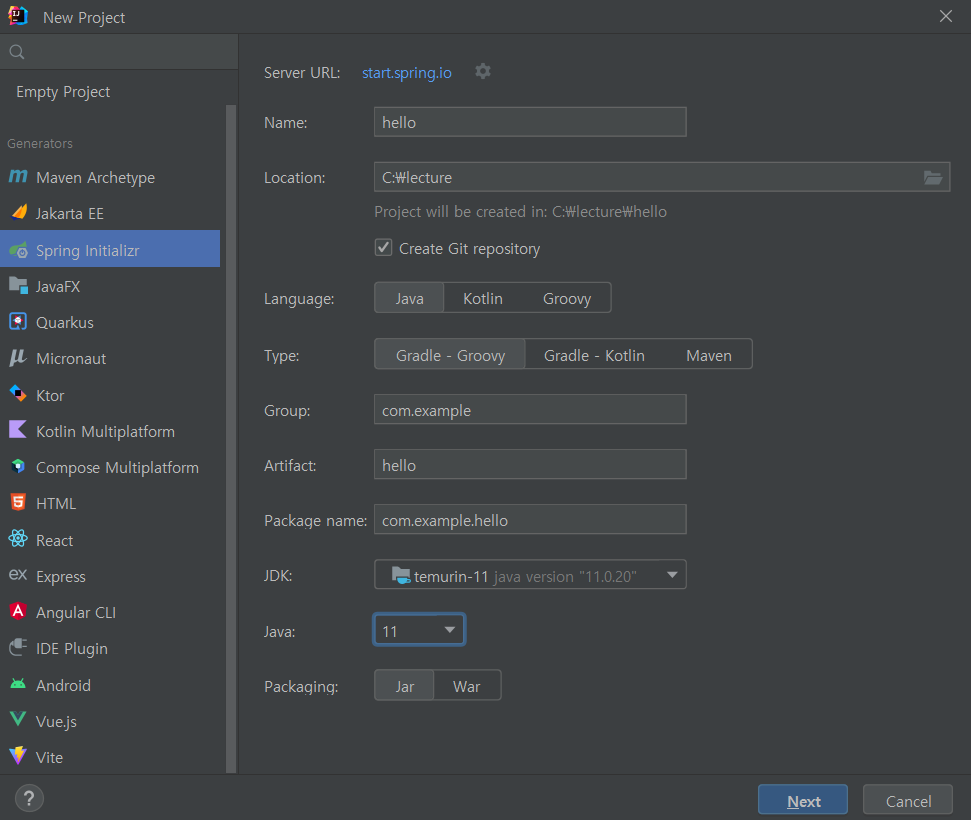Image resolution: width=971 pixels, height=820 pixels.
Task: Click the Artifact input field
Action: point(530,465)
